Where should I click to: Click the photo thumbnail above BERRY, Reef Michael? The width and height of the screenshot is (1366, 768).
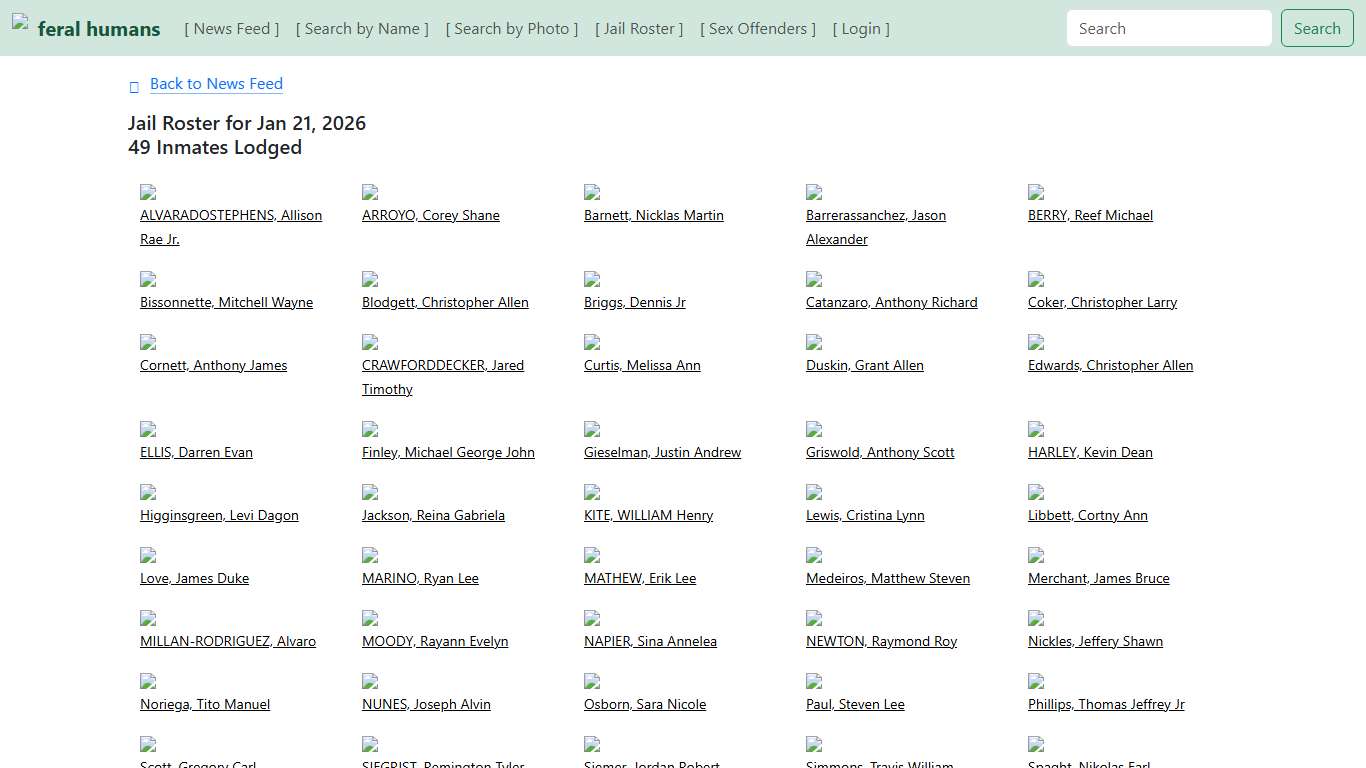[x=1036, y=192]
